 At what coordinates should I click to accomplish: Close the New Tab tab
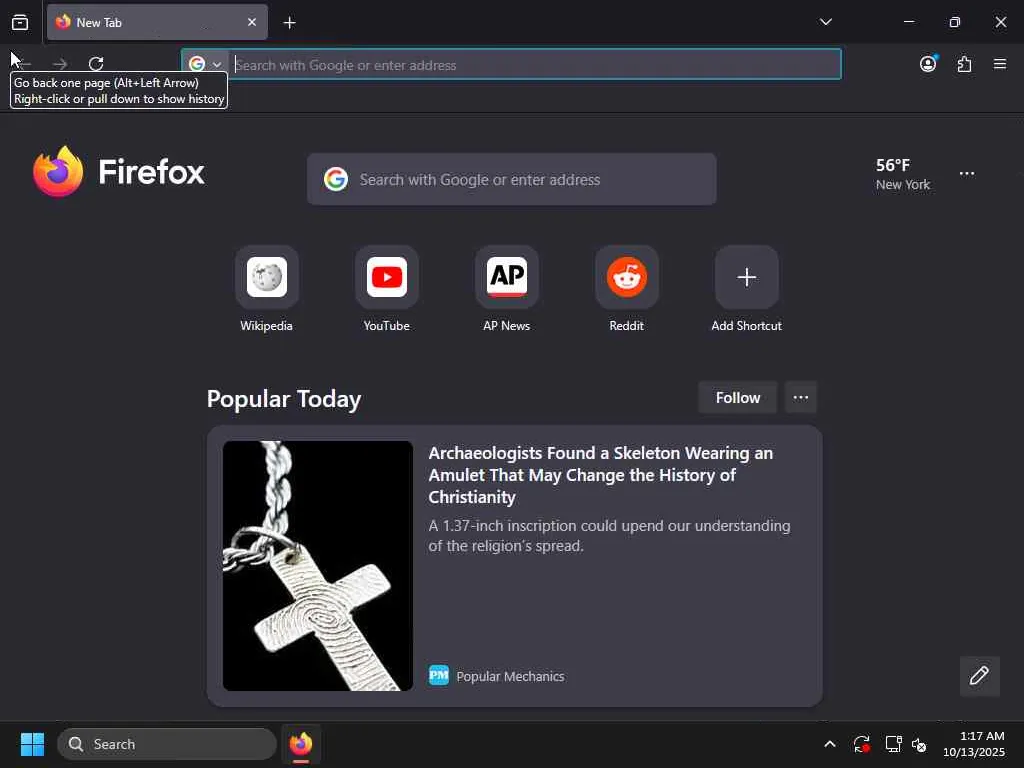[x=252, y=22]
